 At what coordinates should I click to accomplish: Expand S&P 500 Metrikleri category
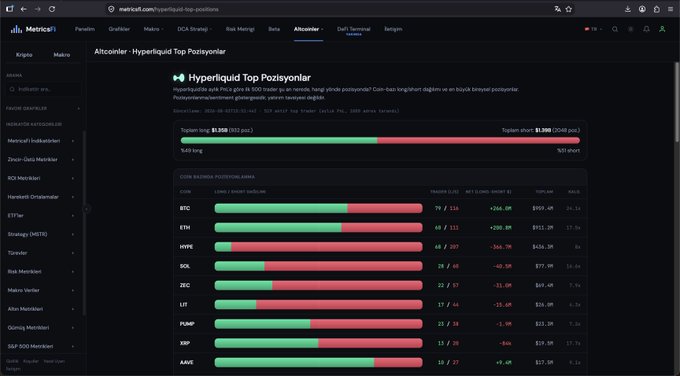(x=41, y=346)
